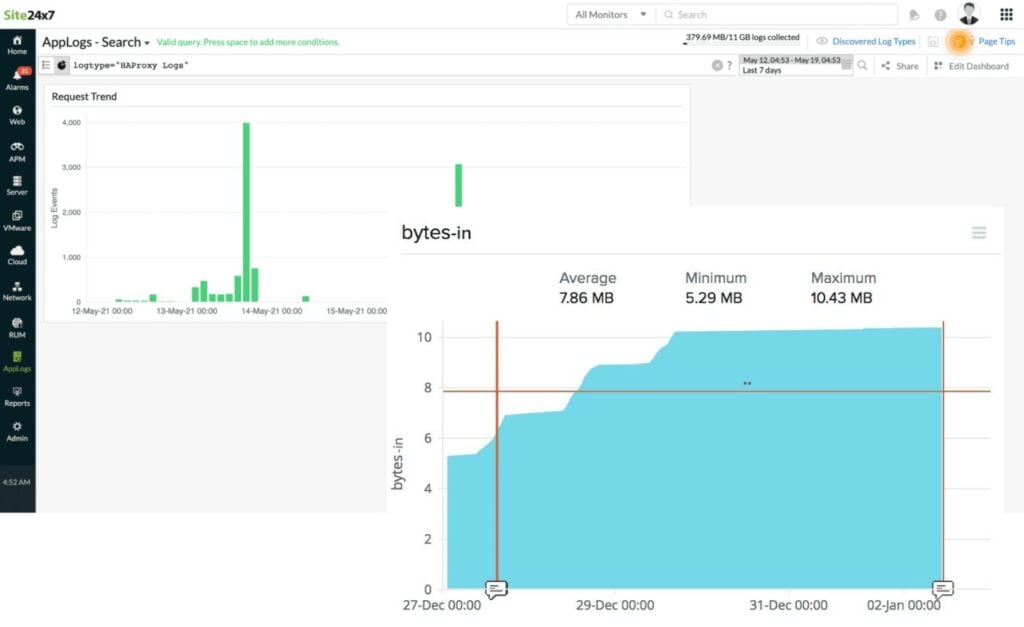
Task: Open the Last 7 days time range selector
Action: tap(795, 65)
